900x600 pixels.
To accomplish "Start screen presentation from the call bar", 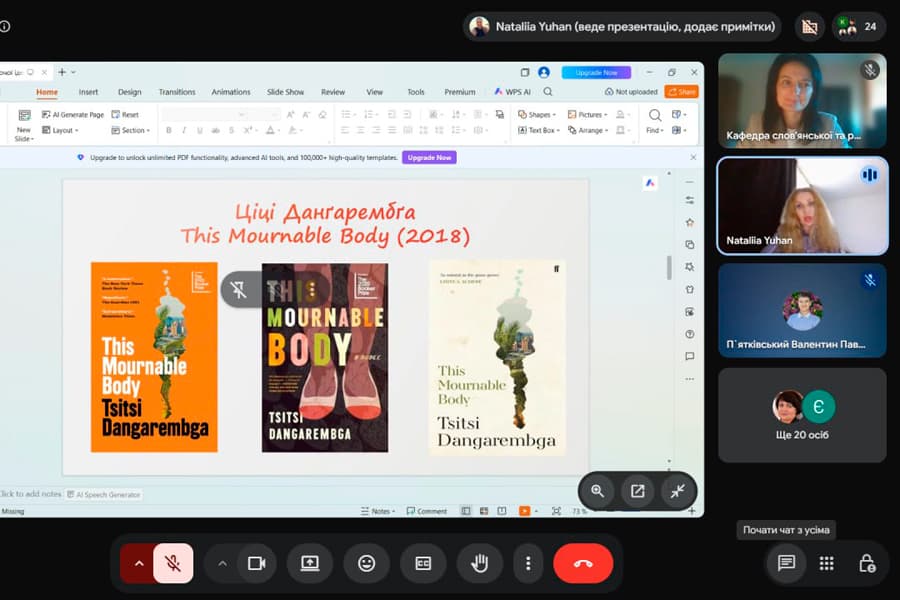I will 310,563.
